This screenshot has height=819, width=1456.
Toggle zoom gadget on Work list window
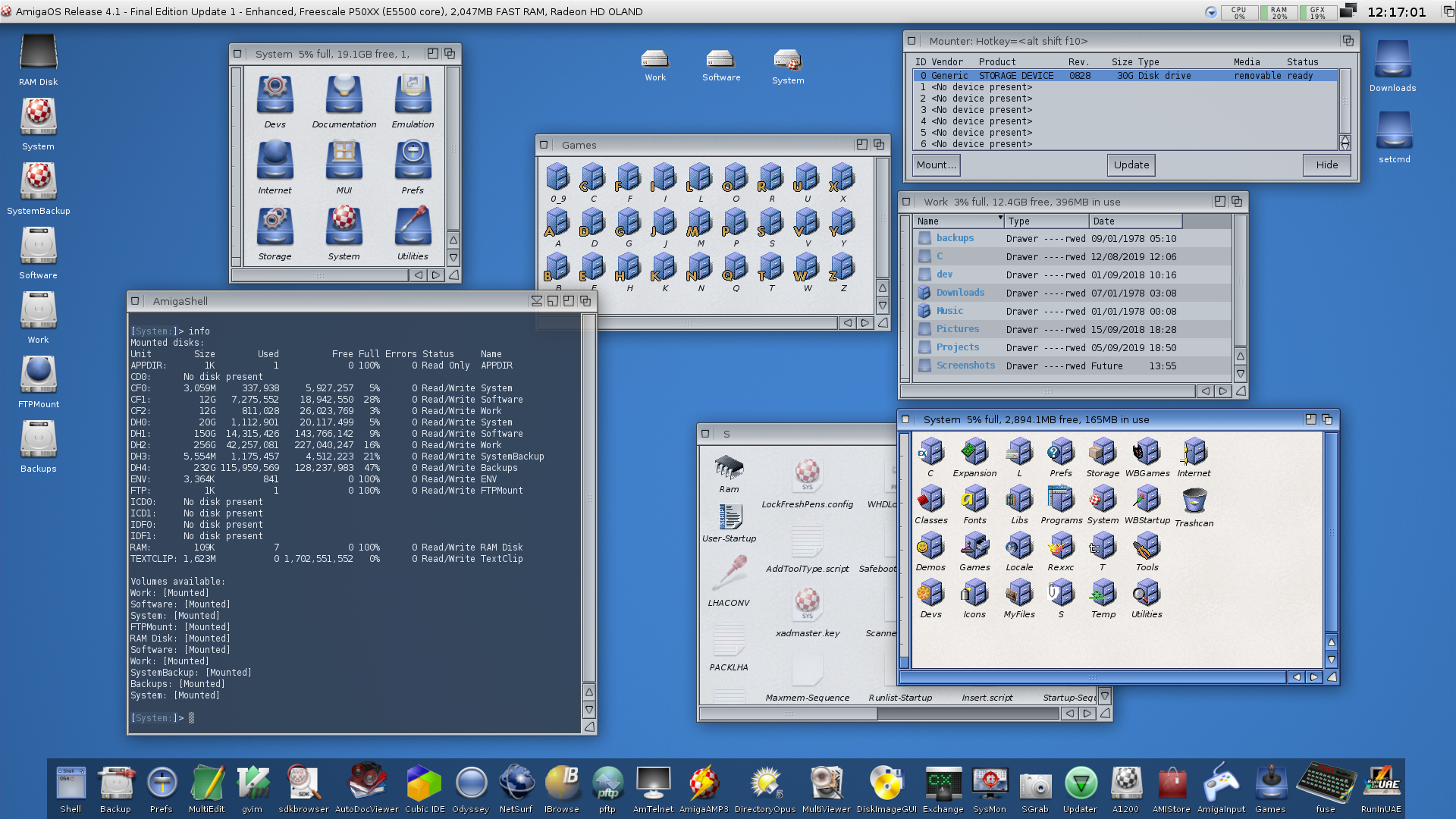point(1219,202)
